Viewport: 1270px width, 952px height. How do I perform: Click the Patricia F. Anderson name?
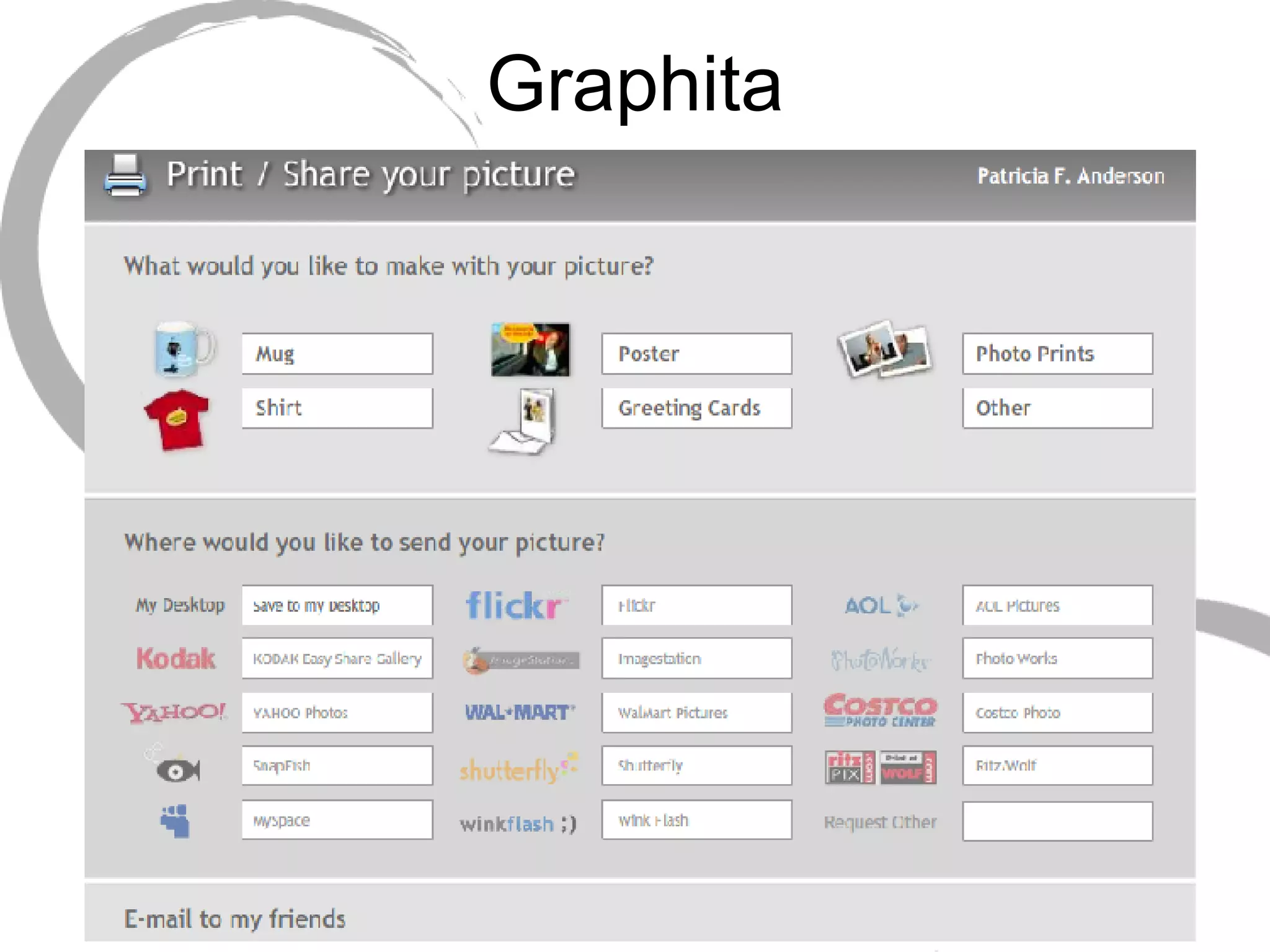[x=1071, y=176]
